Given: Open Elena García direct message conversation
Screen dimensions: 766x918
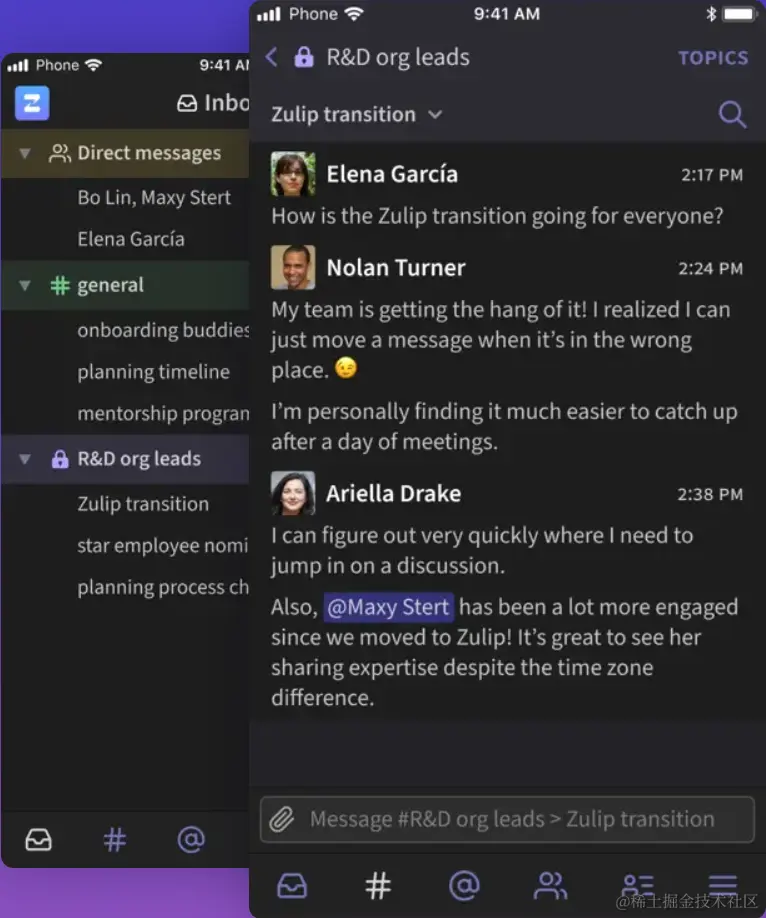Looking at the screenshot, I should 131,239.
